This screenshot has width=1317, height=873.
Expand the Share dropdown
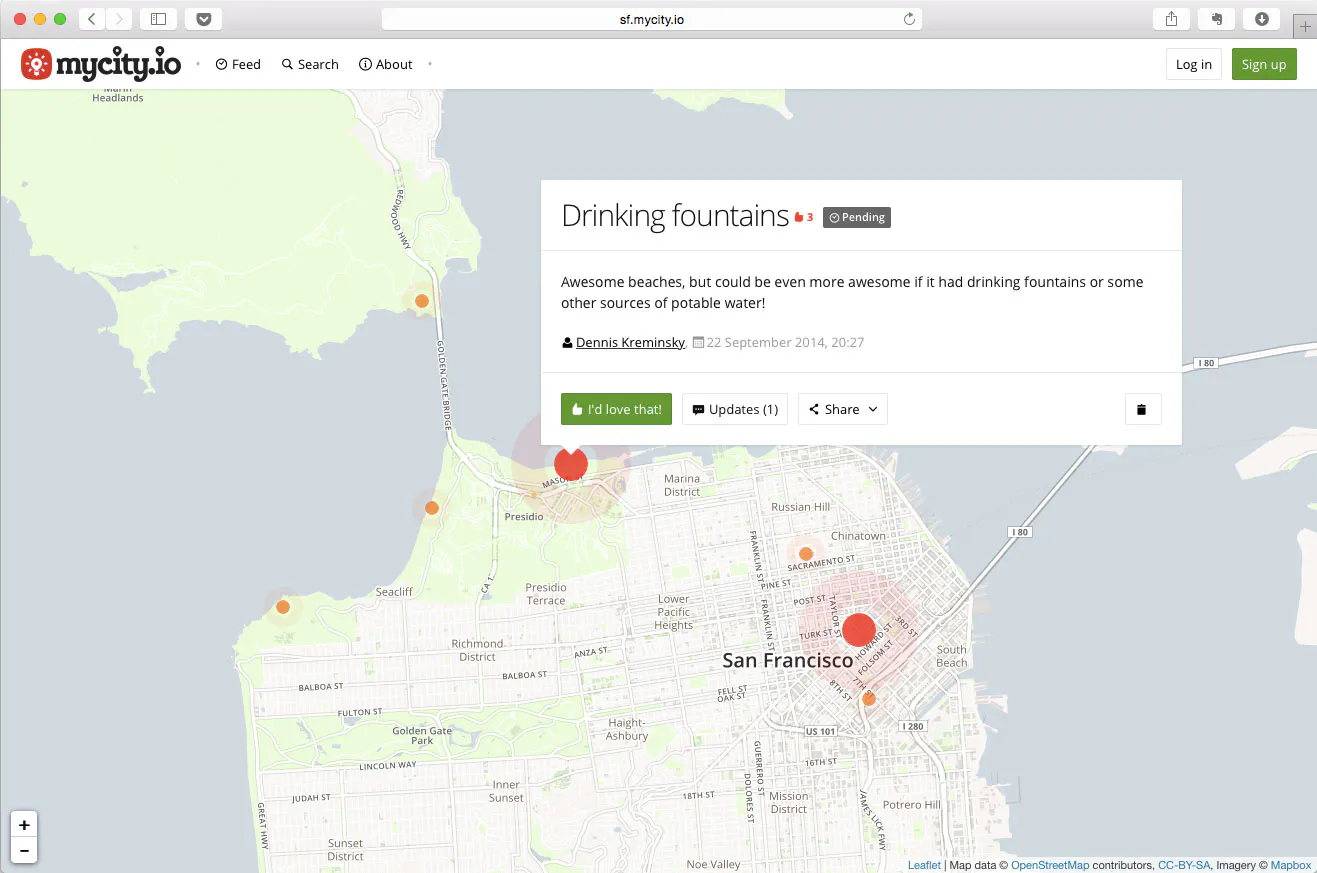coord(843,409)
